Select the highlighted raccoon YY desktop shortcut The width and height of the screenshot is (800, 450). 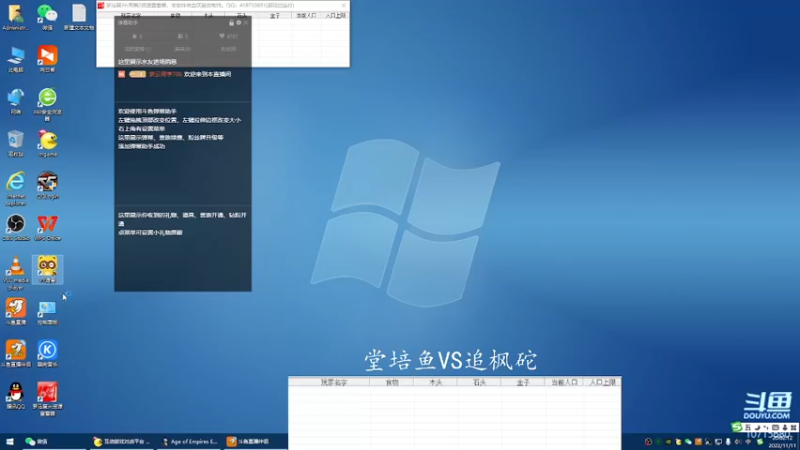pos(47,270)
